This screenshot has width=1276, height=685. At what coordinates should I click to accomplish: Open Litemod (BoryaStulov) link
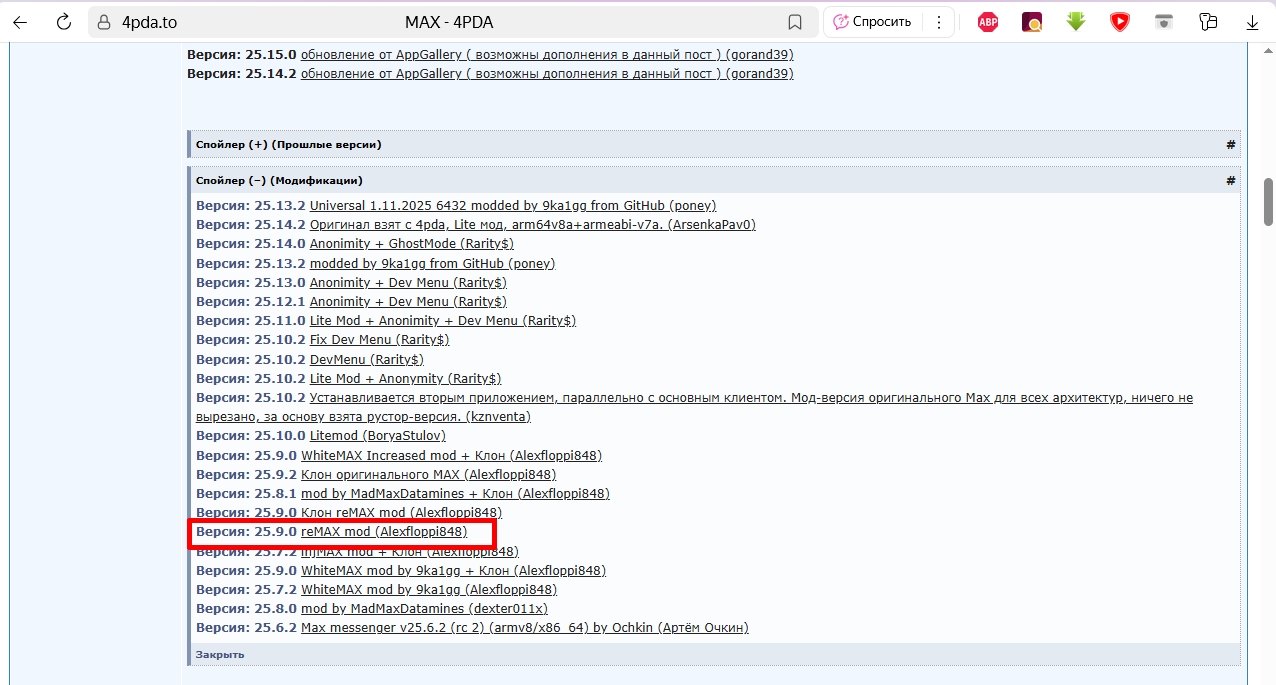(x=378, y=435)
